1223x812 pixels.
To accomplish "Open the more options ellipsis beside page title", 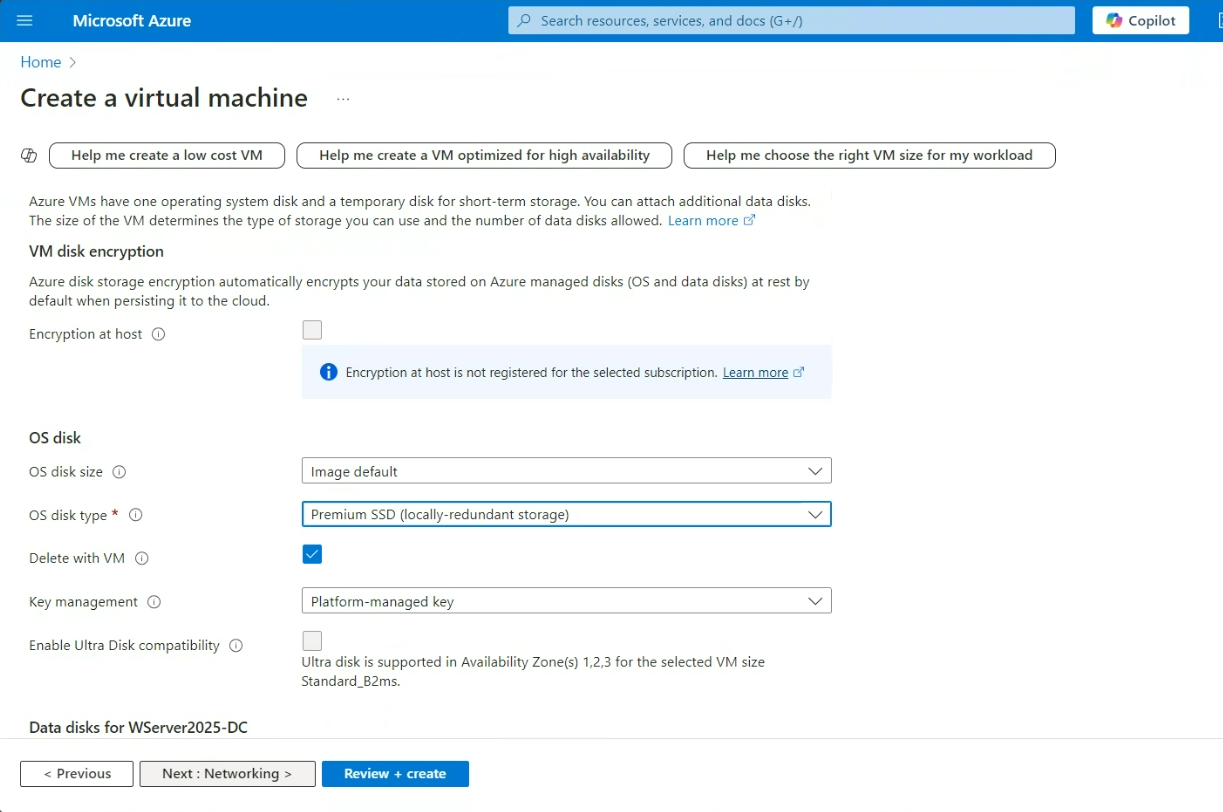I will (343, 99).
